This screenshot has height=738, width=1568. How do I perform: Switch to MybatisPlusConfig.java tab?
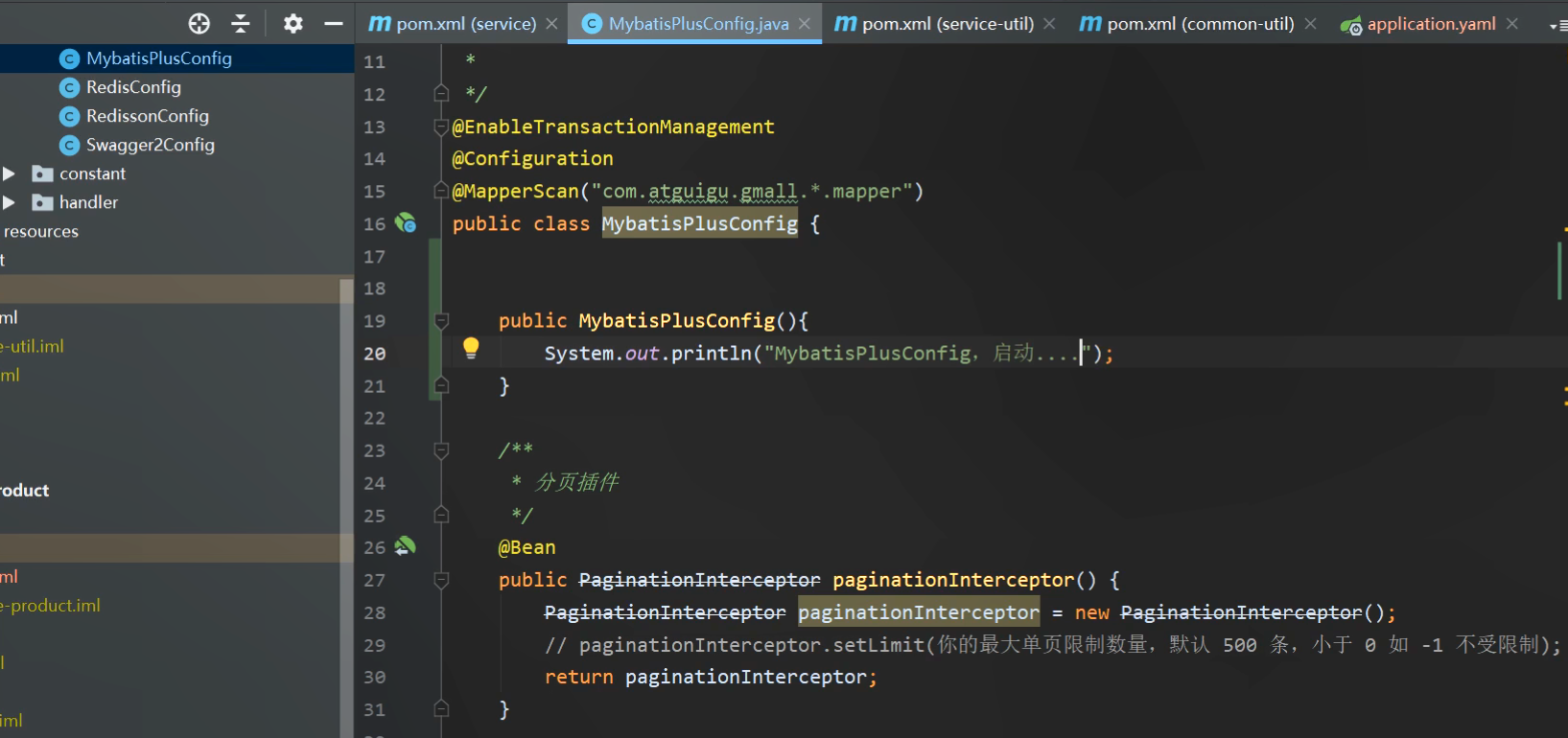695,23
